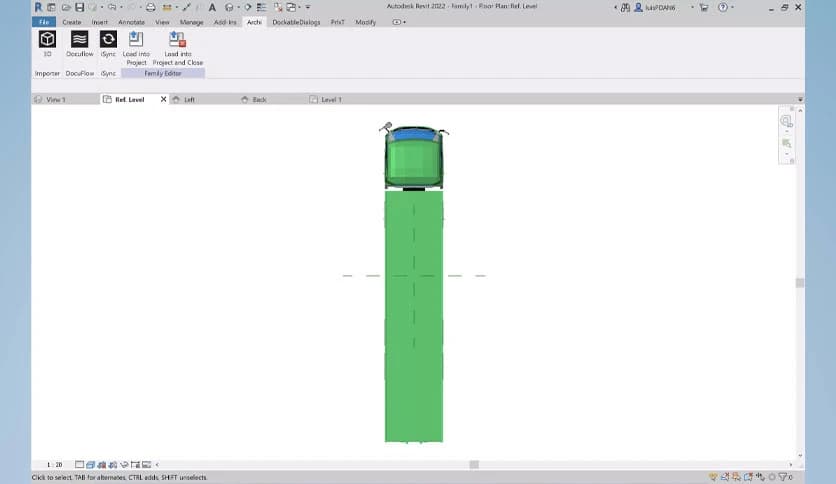The height and width of the screenshot is (484, 836).
Task: Click the Print icon in quick access toolbar
Action: (151, 7)
